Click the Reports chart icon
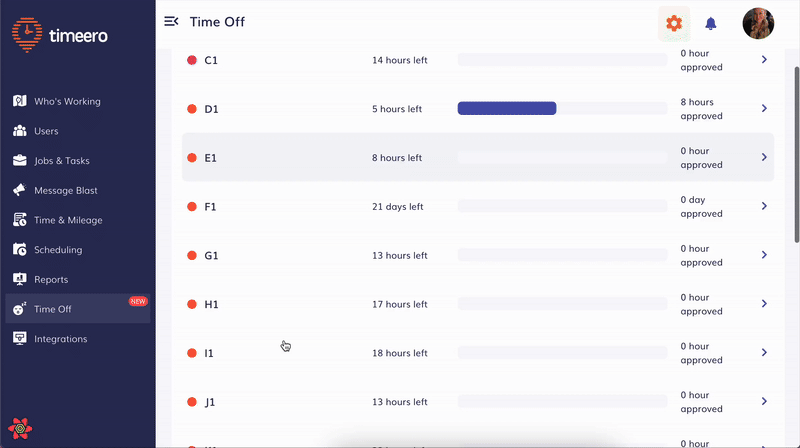800x448 pixels. click(x=19, y=279)
